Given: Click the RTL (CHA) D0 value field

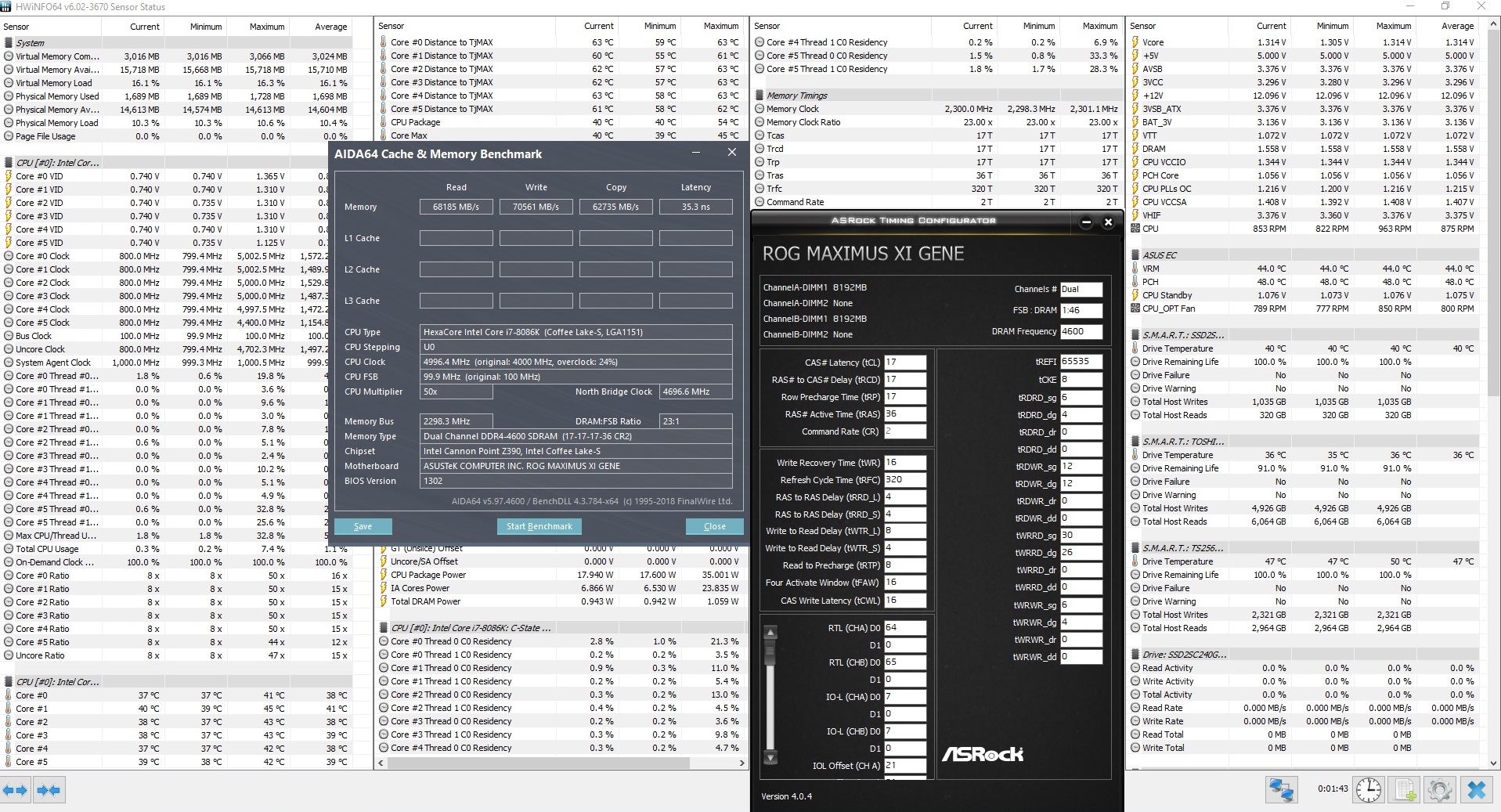Looking at the screenshot, I should (905, 628).
